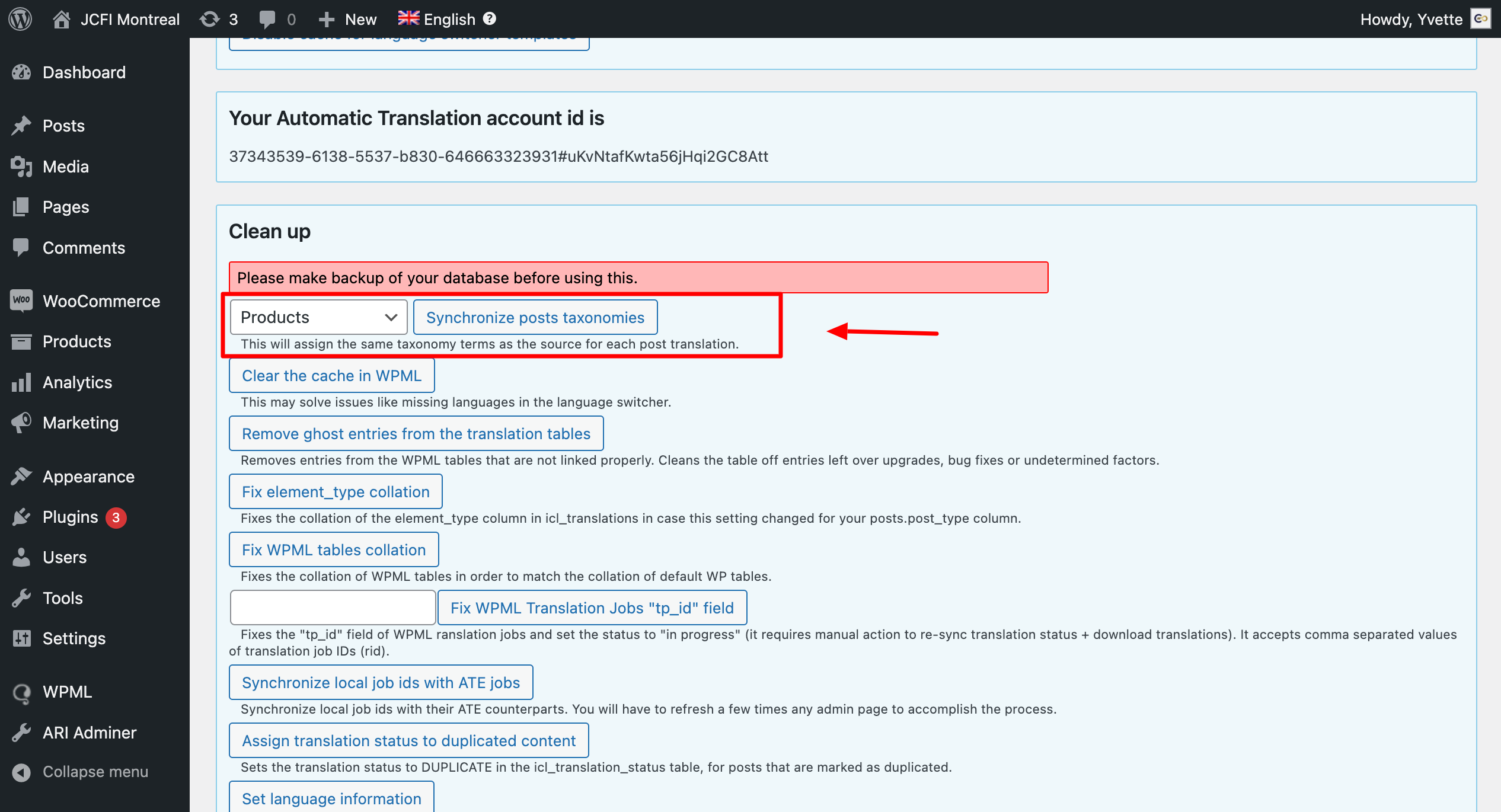Image resolution: width=1501 pixels, height=812 pixels.
Task: Click Yvette's avatar in the admin bar
Action: pyautogui.click(x=1481, y=19)
